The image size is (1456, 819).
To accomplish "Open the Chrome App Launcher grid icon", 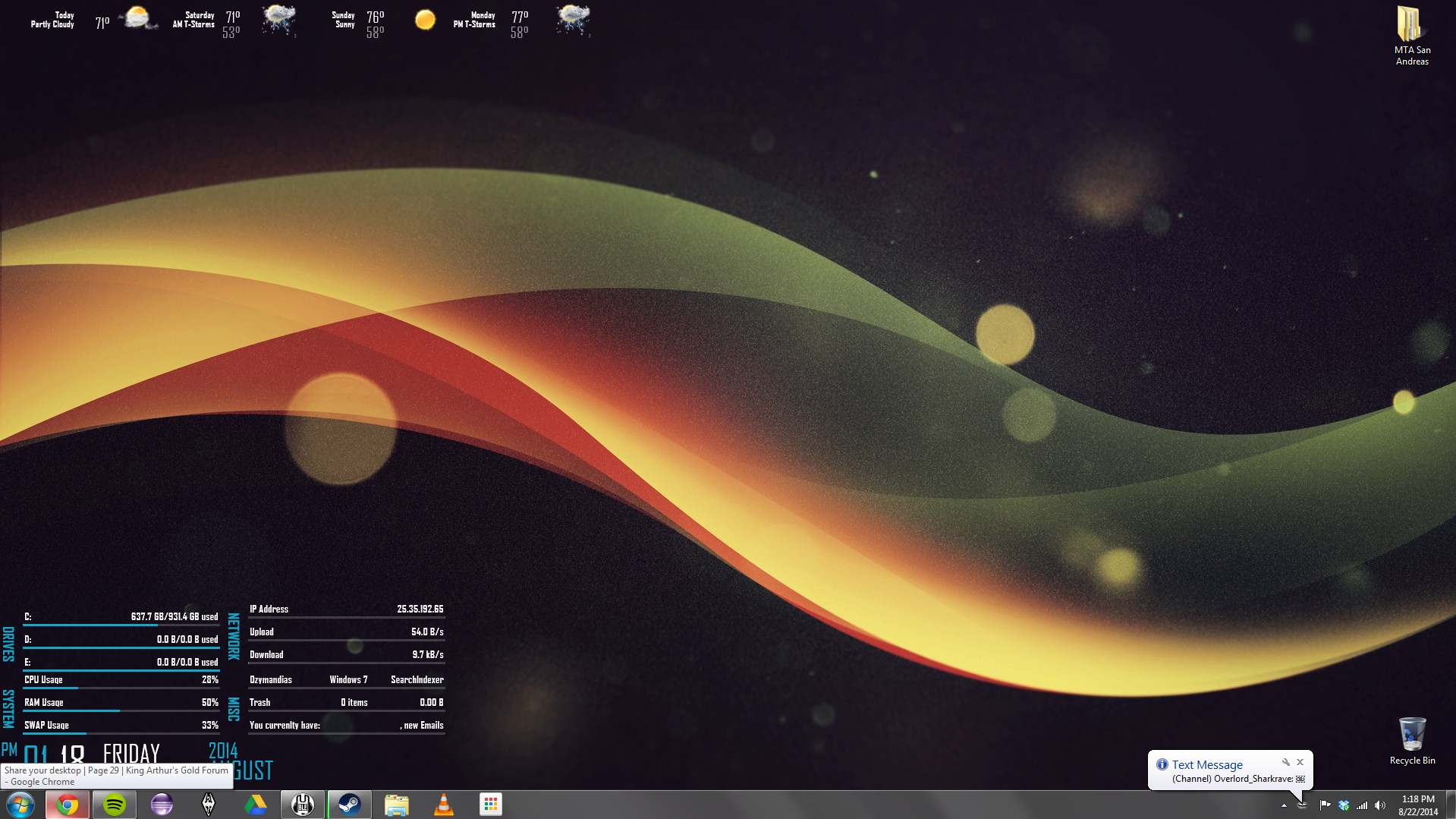I will pos(491,805).
